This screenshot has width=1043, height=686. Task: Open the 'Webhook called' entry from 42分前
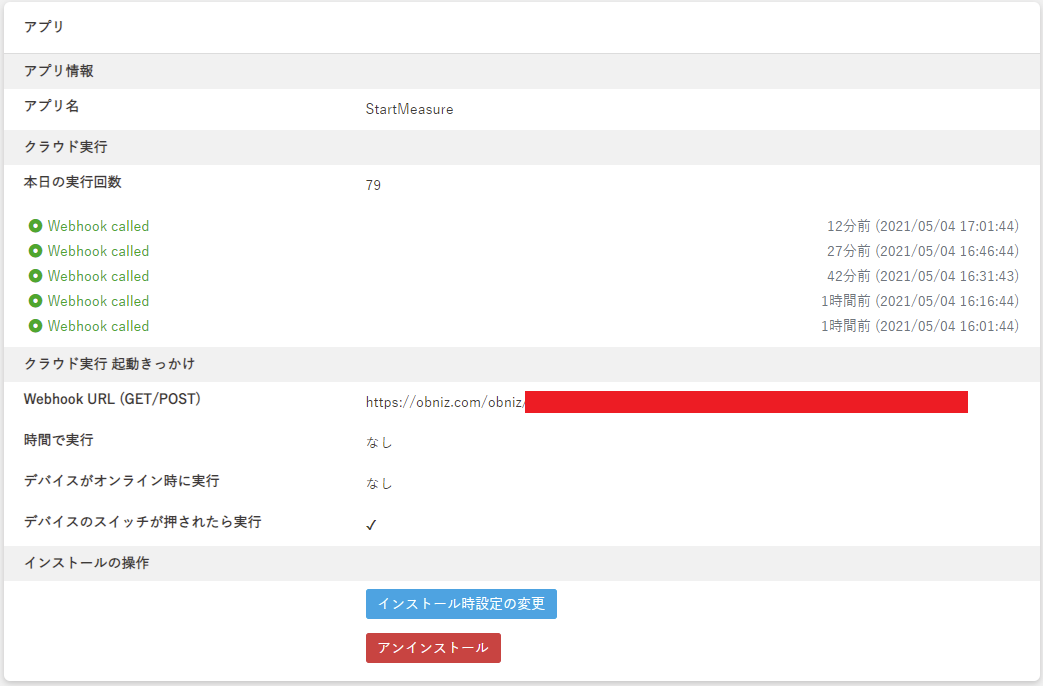(98, 276)
